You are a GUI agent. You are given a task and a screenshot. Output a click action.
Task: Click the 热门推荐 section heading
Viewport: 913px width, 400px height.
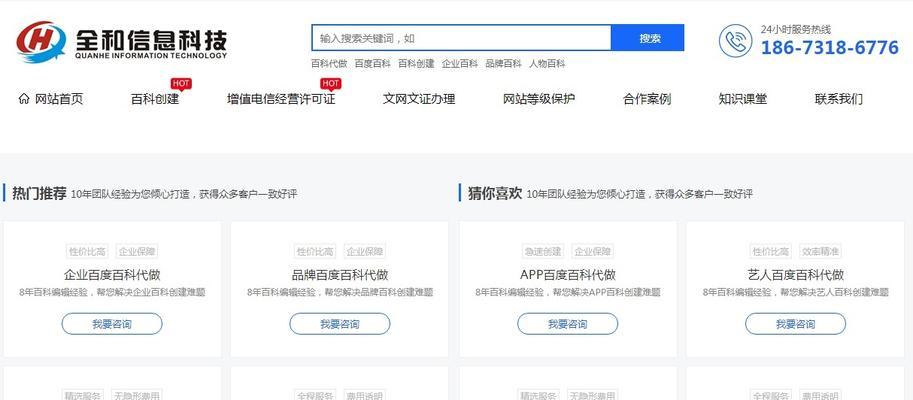(39, 194)
